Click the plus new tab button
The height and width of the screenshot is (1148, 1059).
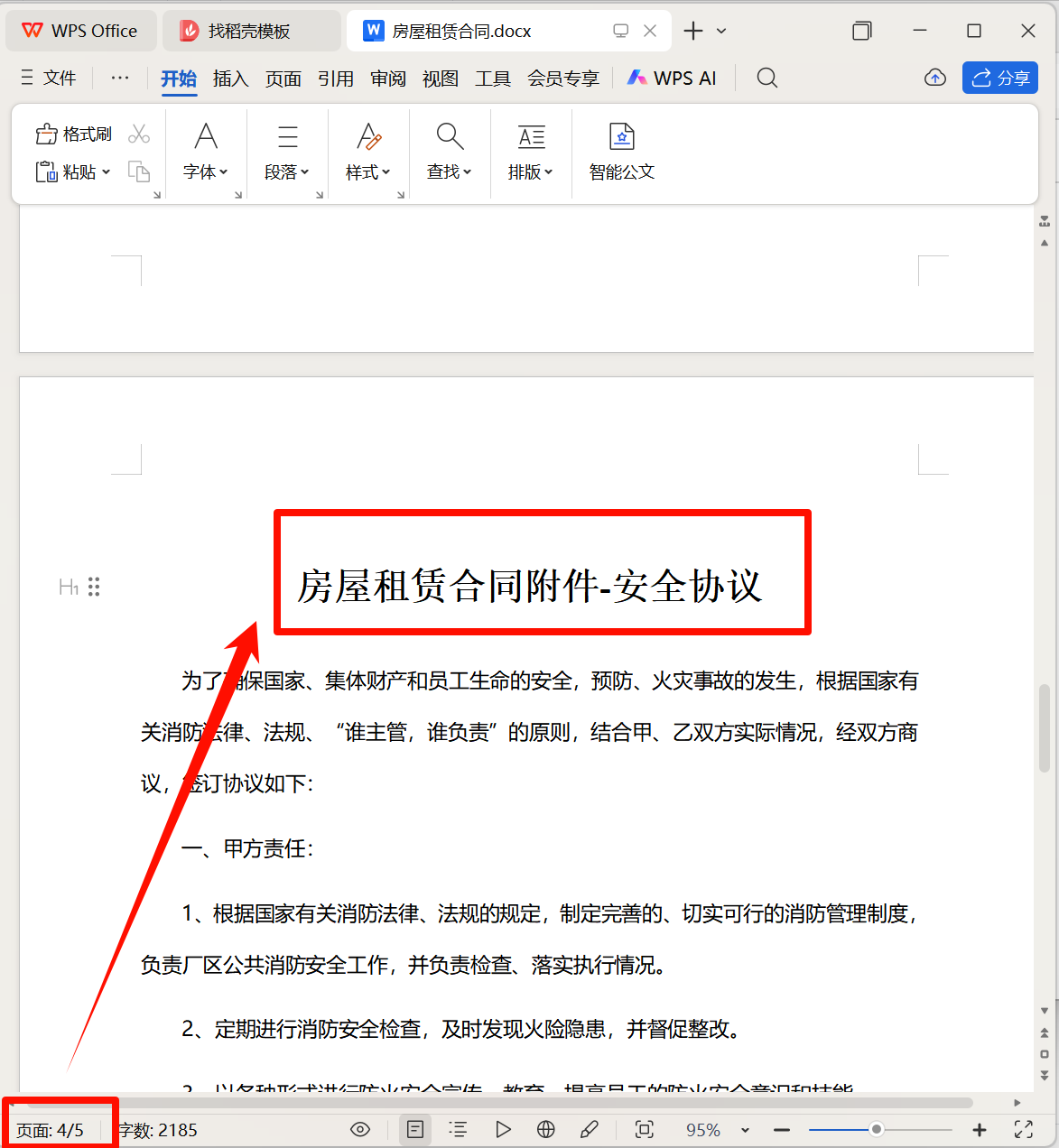pyautogui.click(x=693, y=31)
